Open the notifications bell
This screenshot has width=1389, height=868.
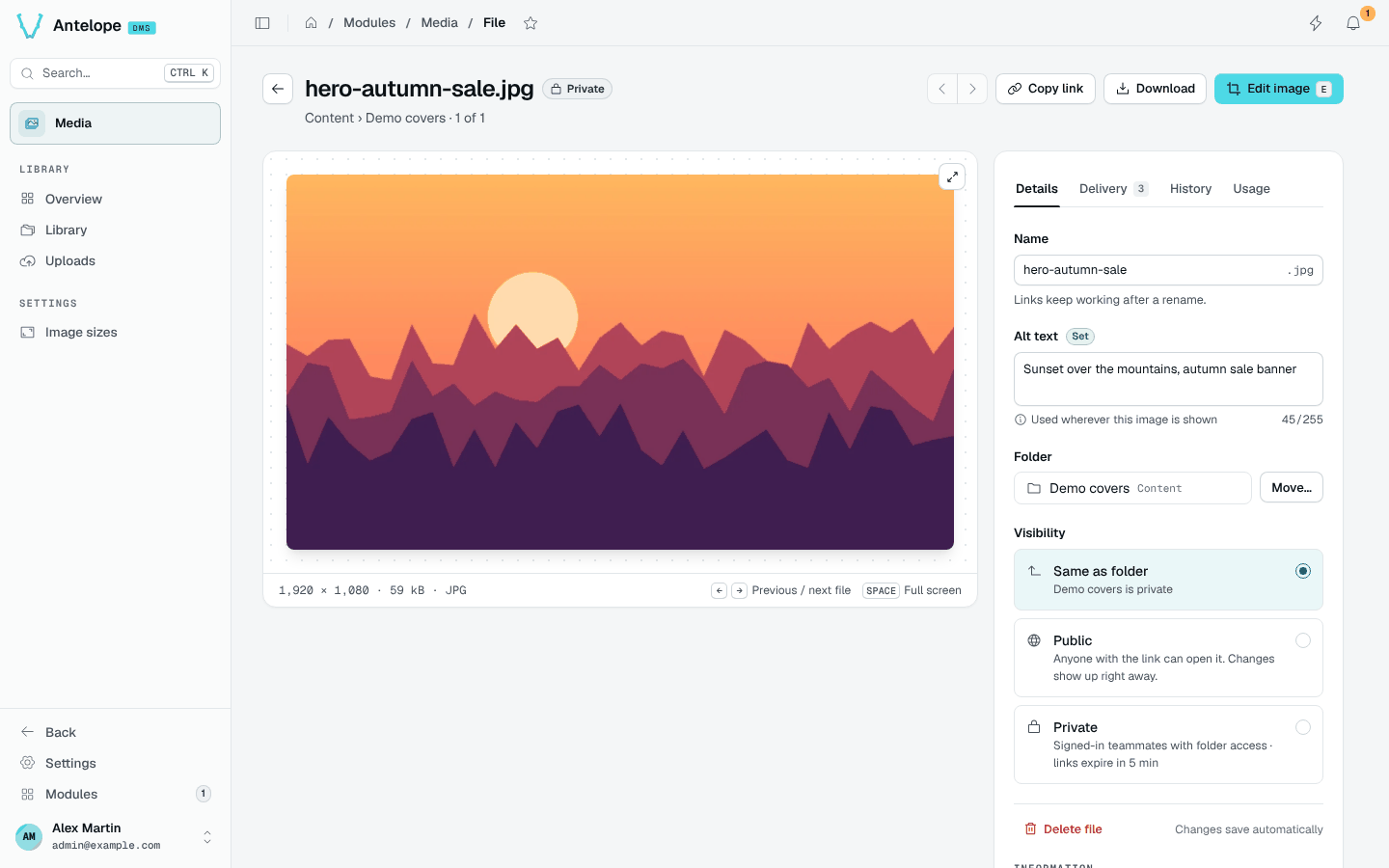coord(1353,23)
